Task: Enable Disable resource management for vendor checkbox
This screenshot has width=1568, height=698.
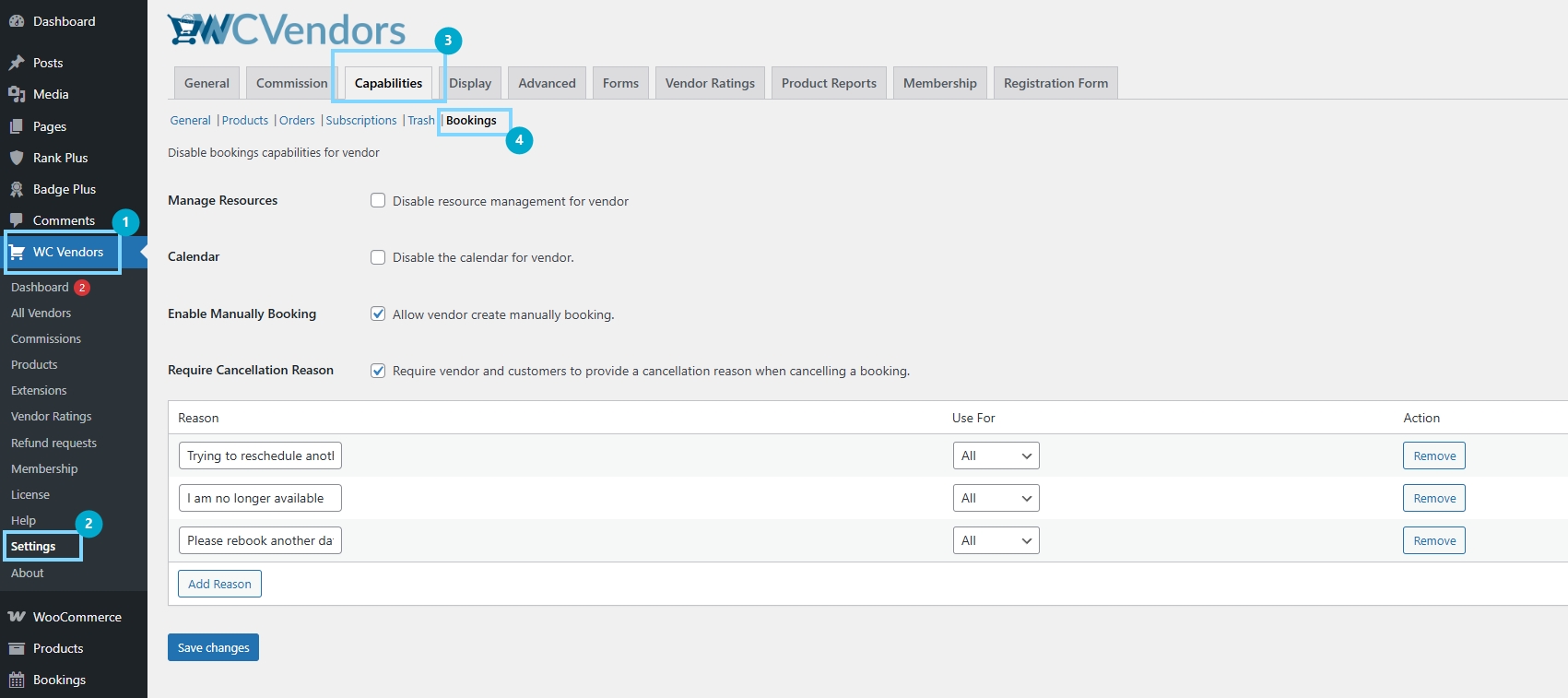Action: click(x=378, y=200)
